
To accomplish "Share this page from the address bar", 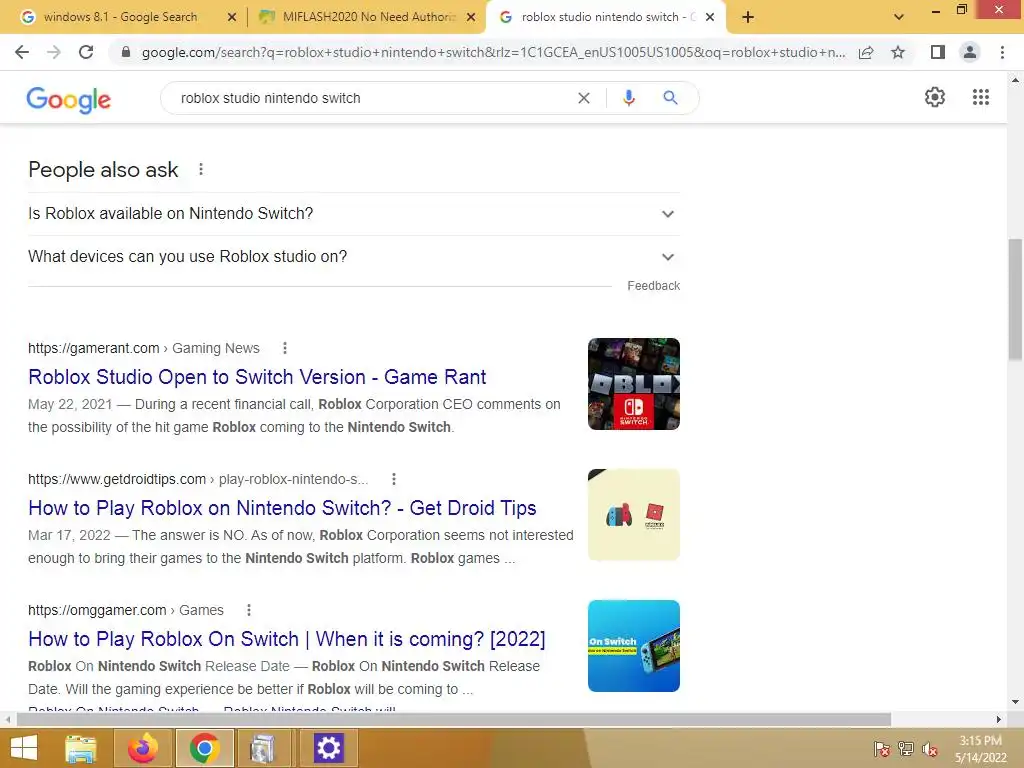I will [x=866, y=52].
